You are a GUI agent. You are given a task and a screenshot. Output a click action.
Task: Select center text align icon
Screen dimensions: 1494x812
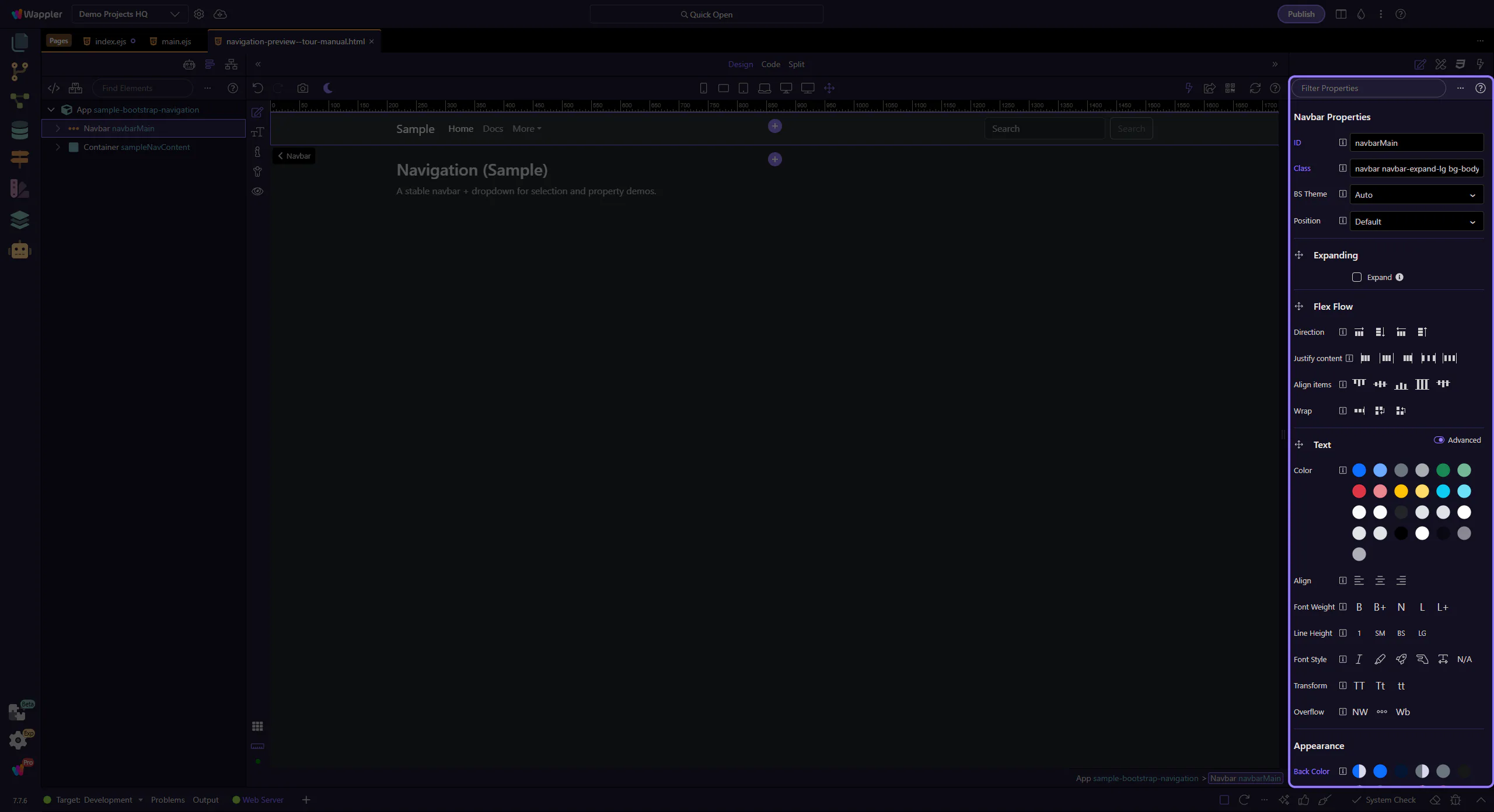click(x=1380, y=580)
